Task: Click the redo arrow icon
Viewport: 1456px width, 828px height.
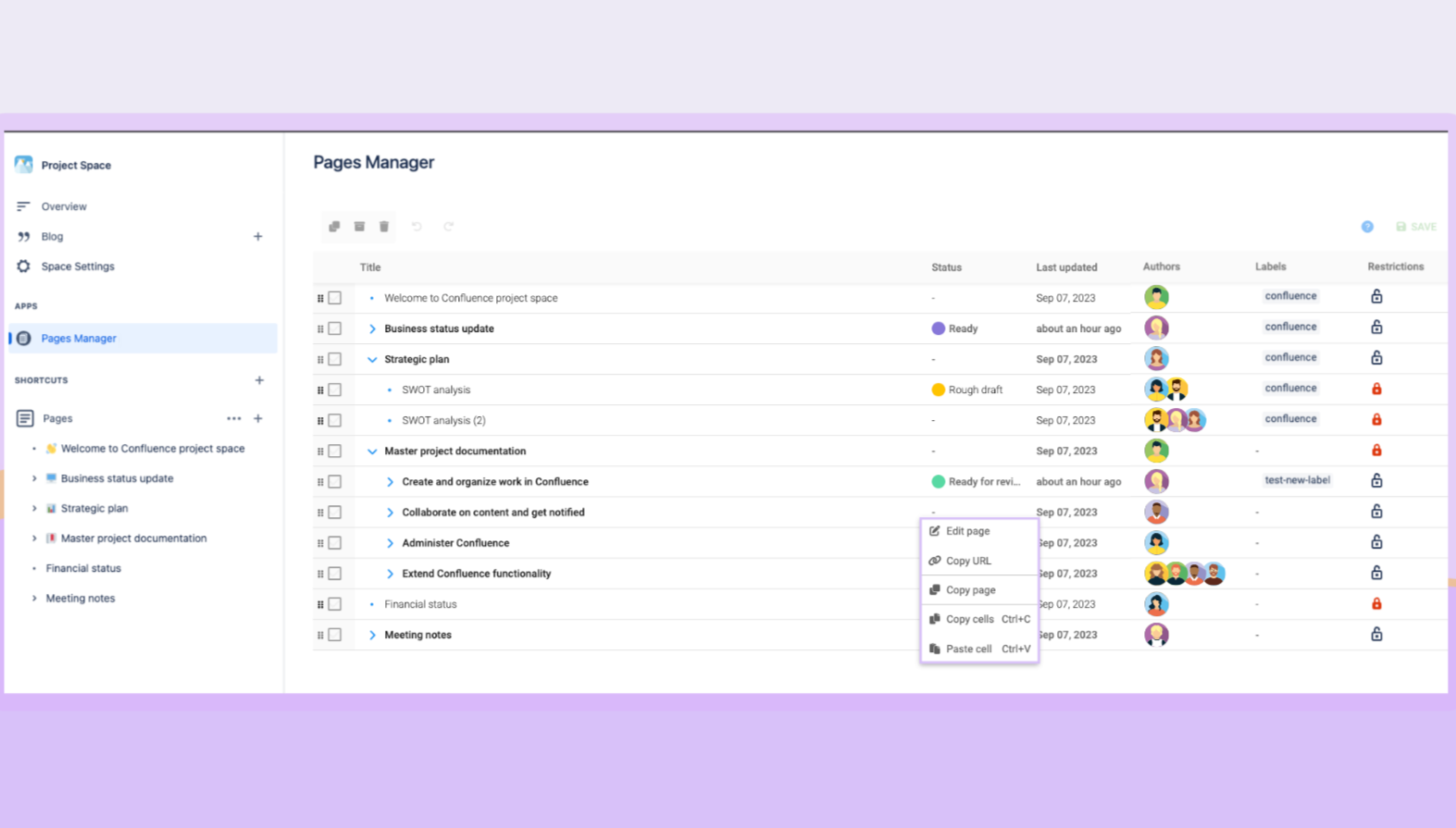Action: pos(448,227)
